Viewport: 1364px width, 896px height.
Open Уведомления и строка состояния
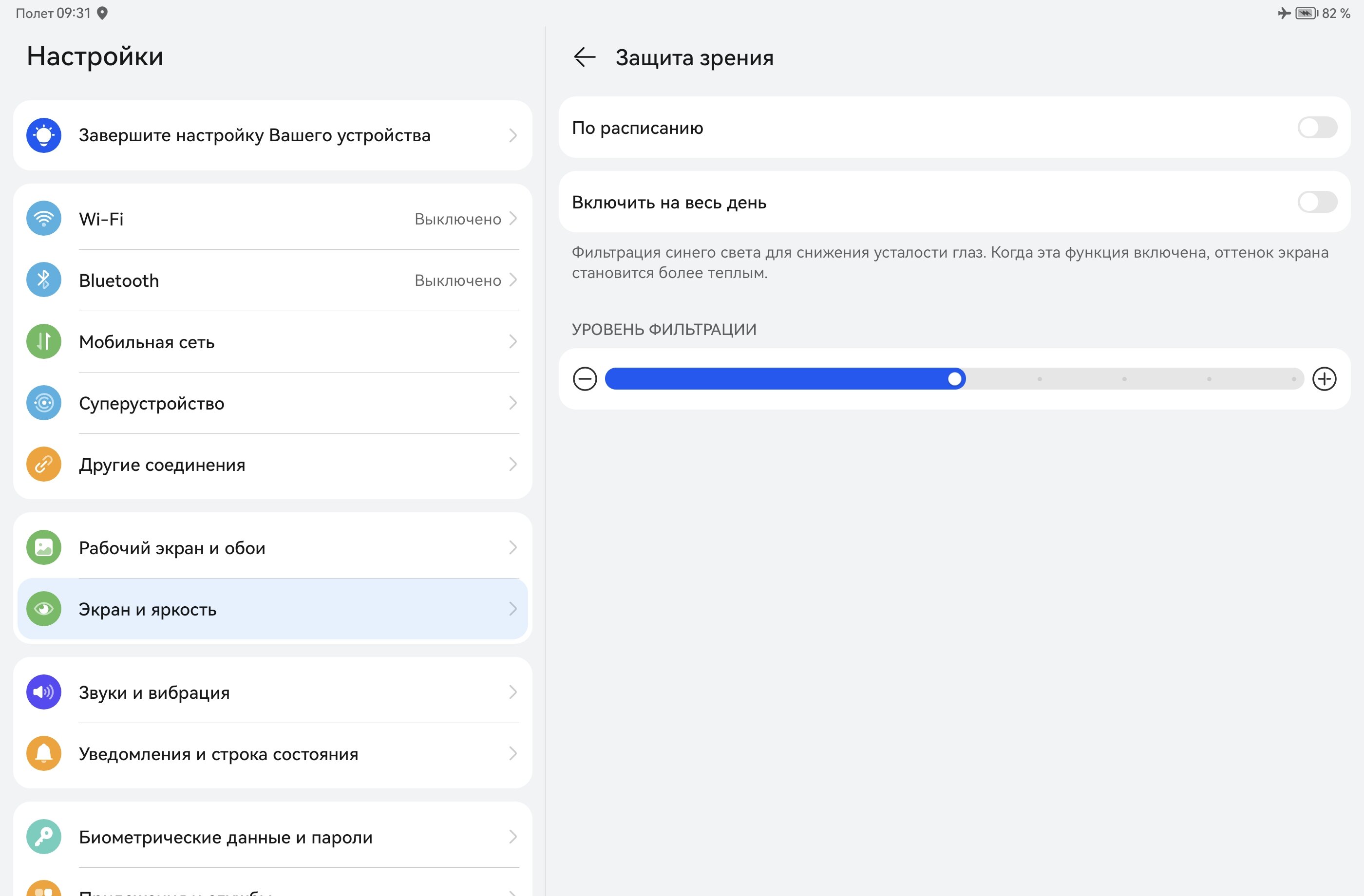[273, 753]
